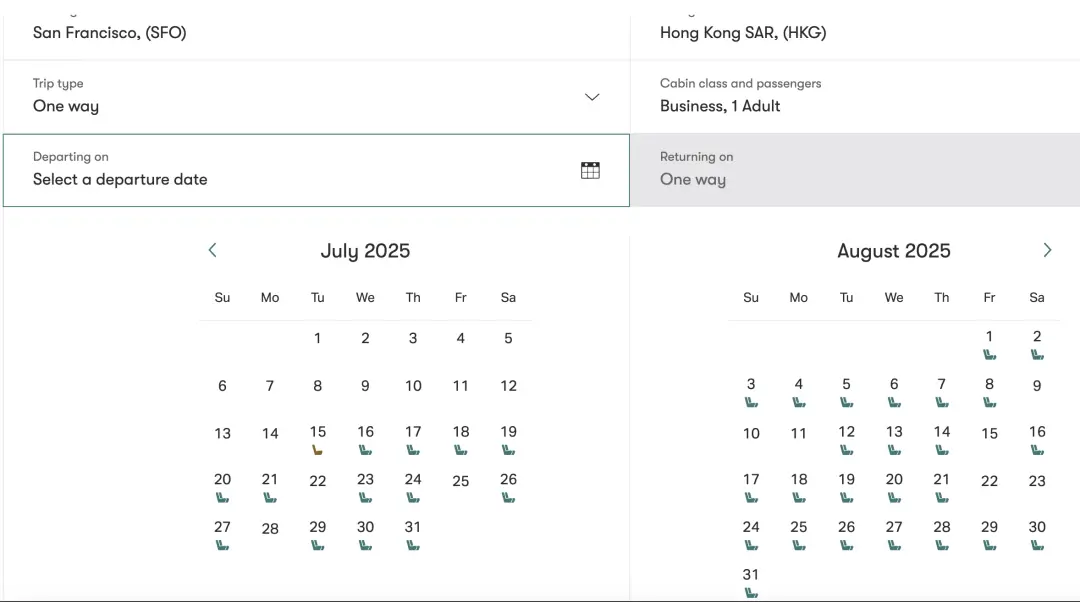Image resolution: width=1080 pixels, height=602 pixels.
Task: Click the seat icon under August 1
Action: (989, 354)
